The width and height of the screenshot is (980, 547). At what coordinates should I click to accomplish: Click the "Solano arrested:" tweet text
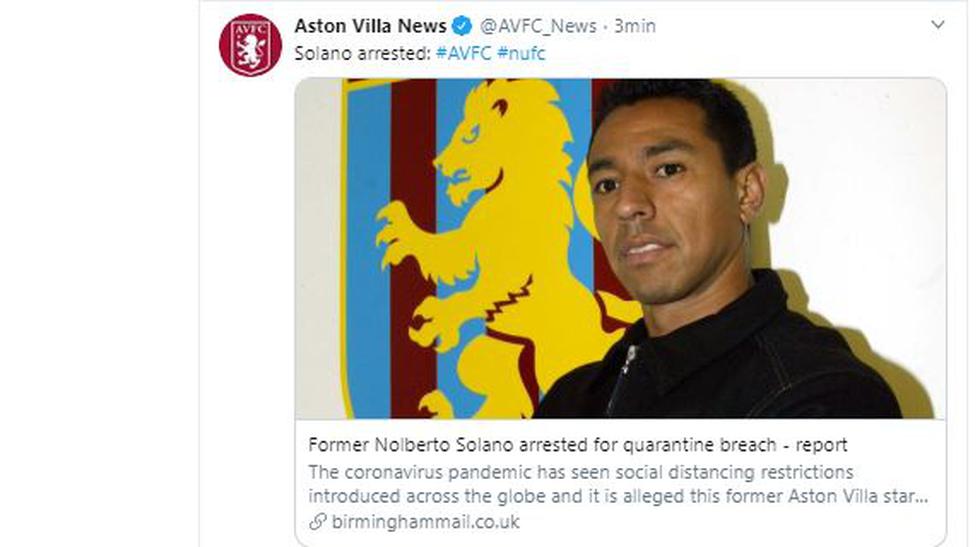click(x=361, y=53)
